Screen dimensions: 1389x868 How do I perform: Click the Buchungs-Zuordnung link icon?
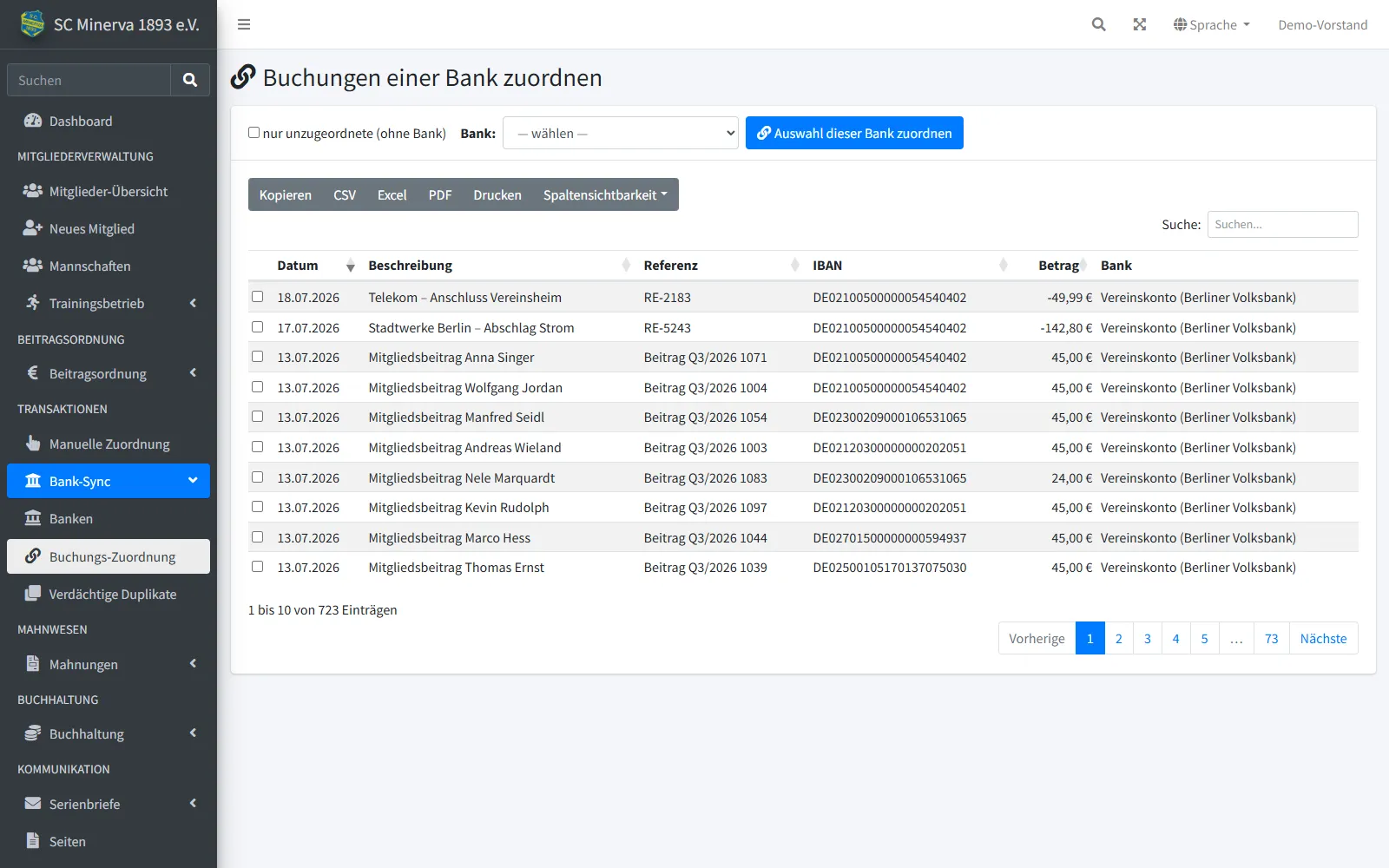pyautogui.click(x=33, y=556)
